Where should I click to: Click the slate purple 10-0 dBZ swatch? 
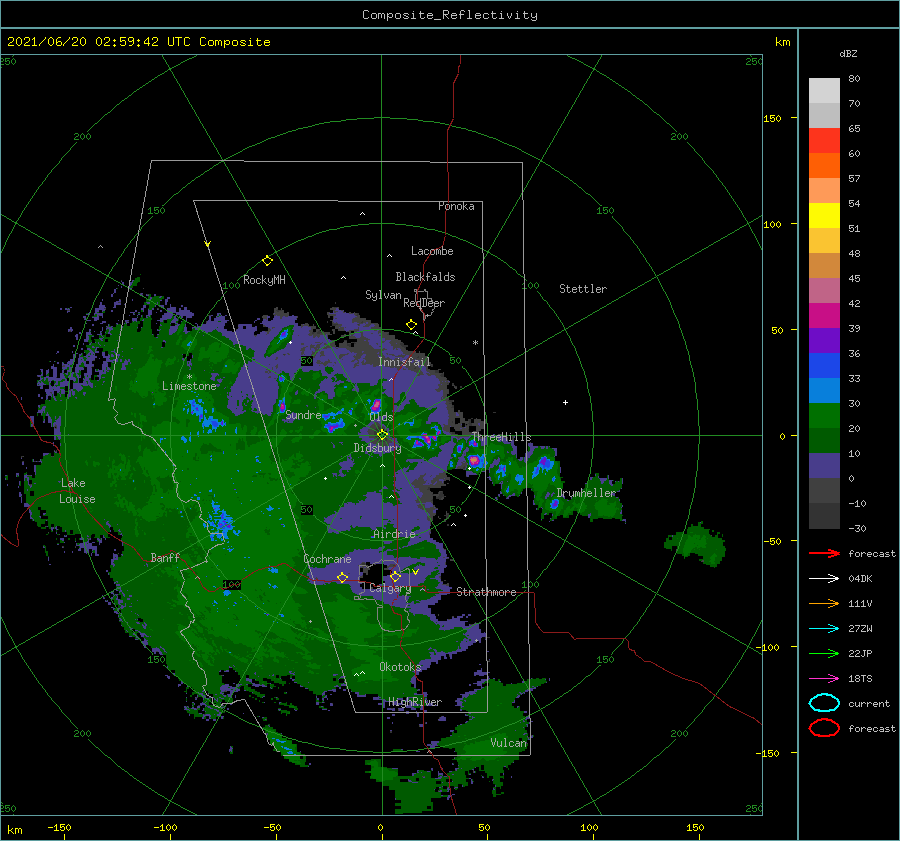coord(824,465)
